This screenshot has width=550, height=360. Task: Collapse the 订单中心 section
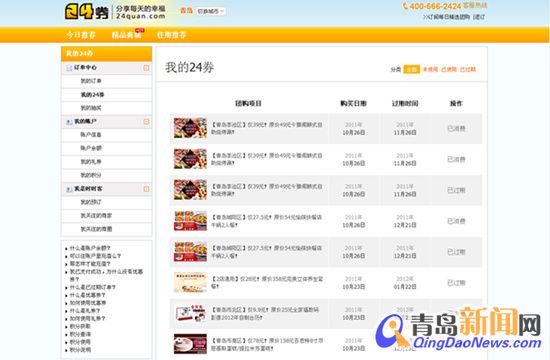point(146,68)
